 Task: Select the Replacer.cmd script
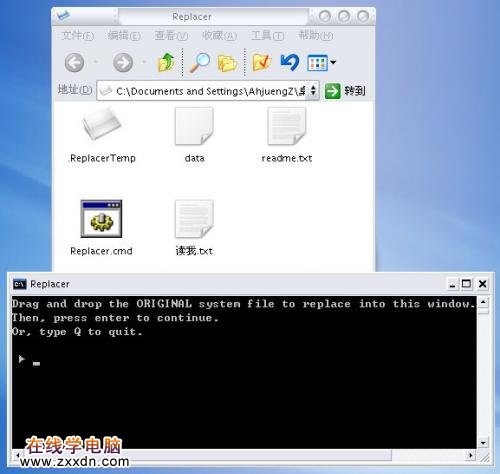[x=101, y=228]
